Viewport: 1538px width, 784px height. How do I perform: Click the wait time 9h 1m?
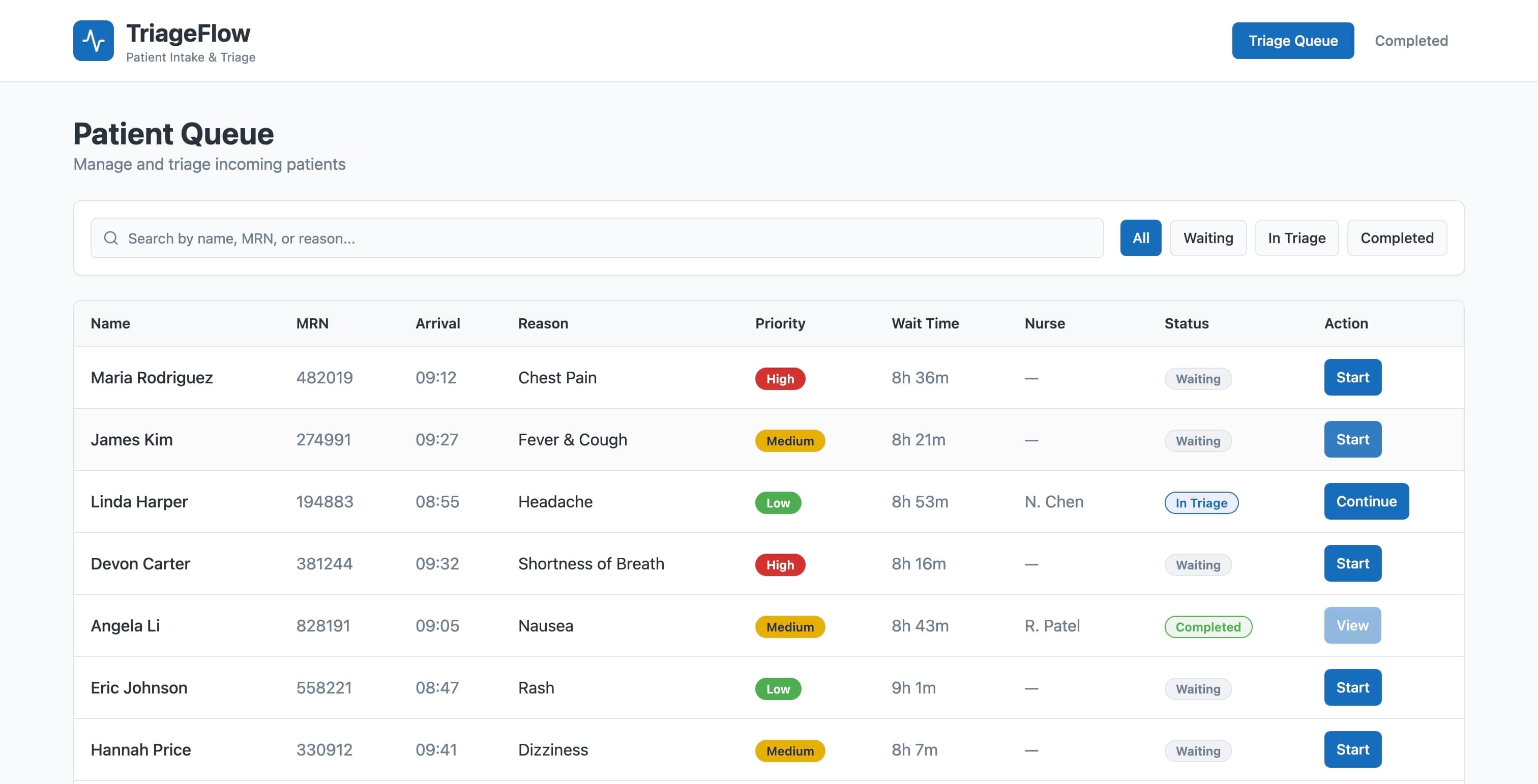tap(913, 687)
